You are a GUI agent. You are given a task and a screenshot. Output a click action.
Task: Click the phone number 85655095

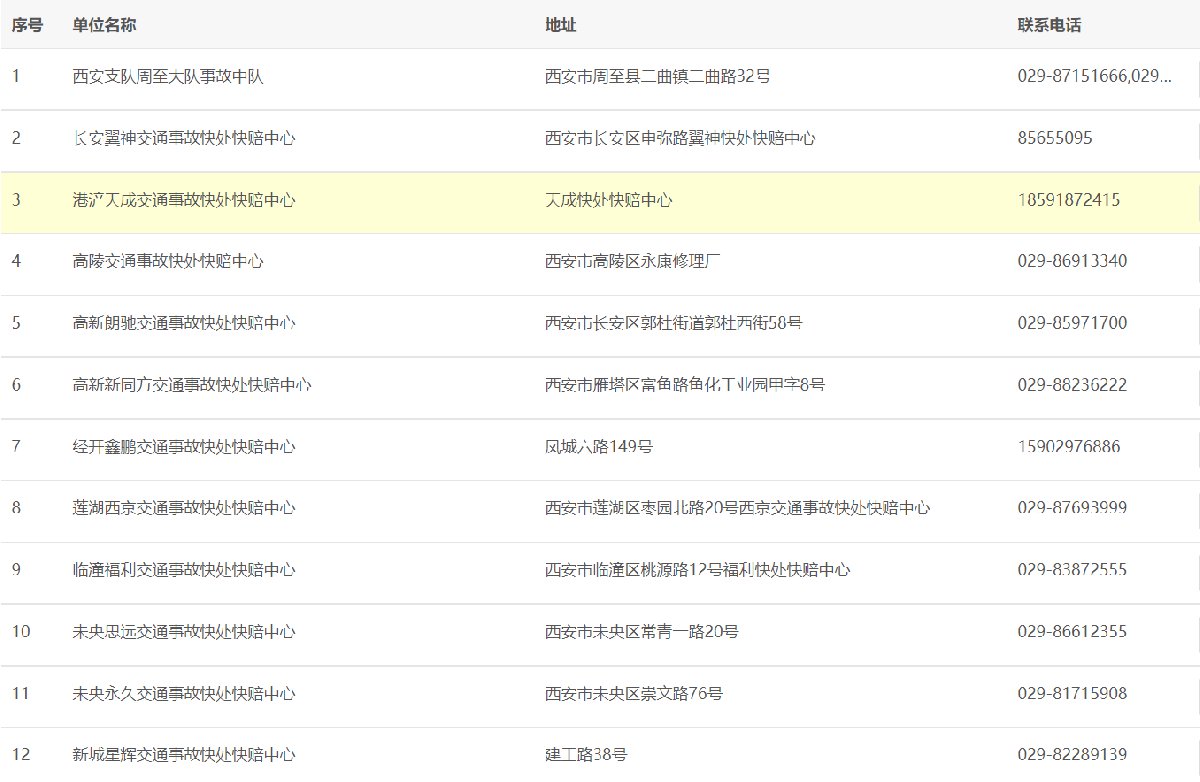[x=1055, y=139]
